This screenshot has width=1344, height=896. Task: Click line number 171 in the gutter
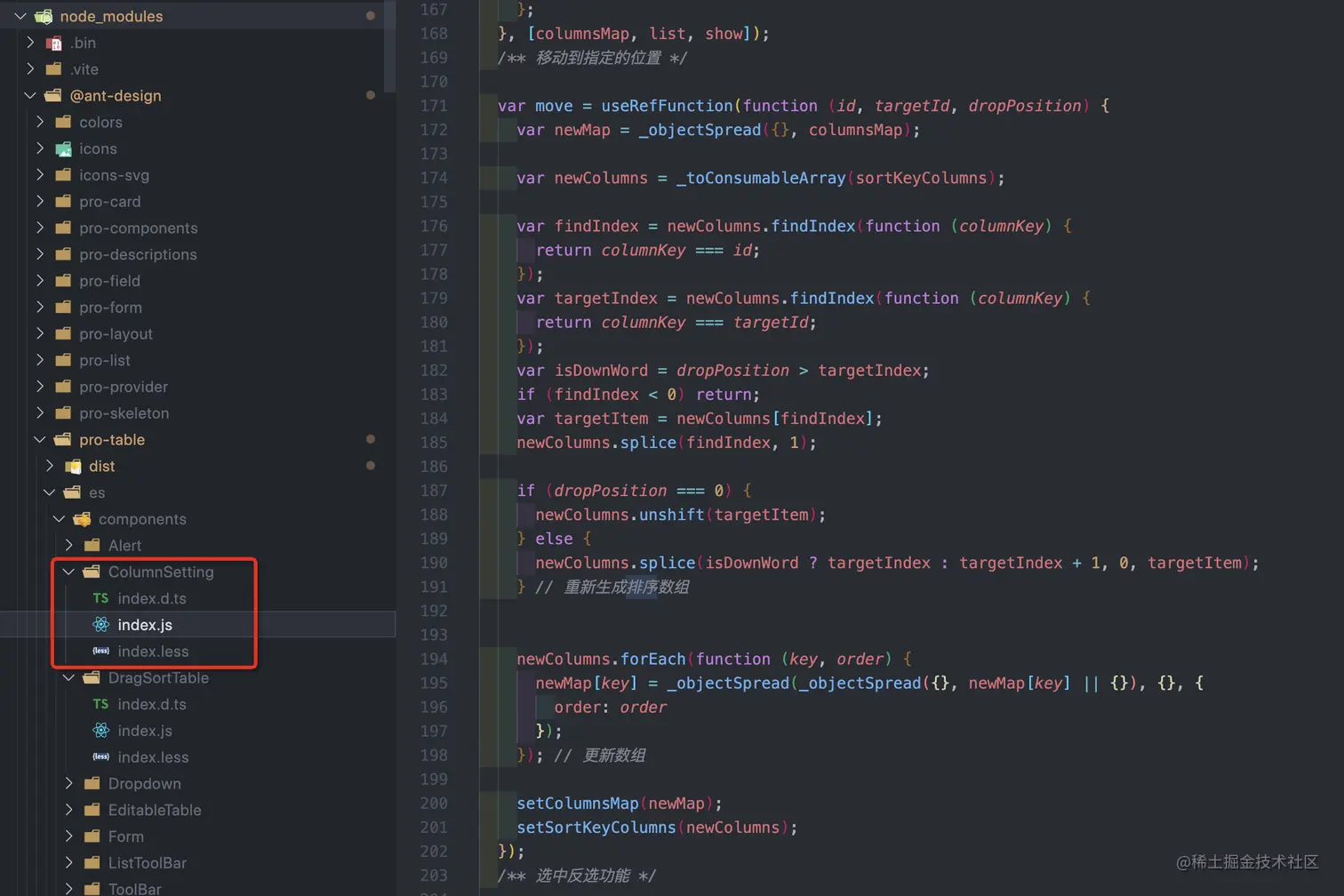coord(434,106)
